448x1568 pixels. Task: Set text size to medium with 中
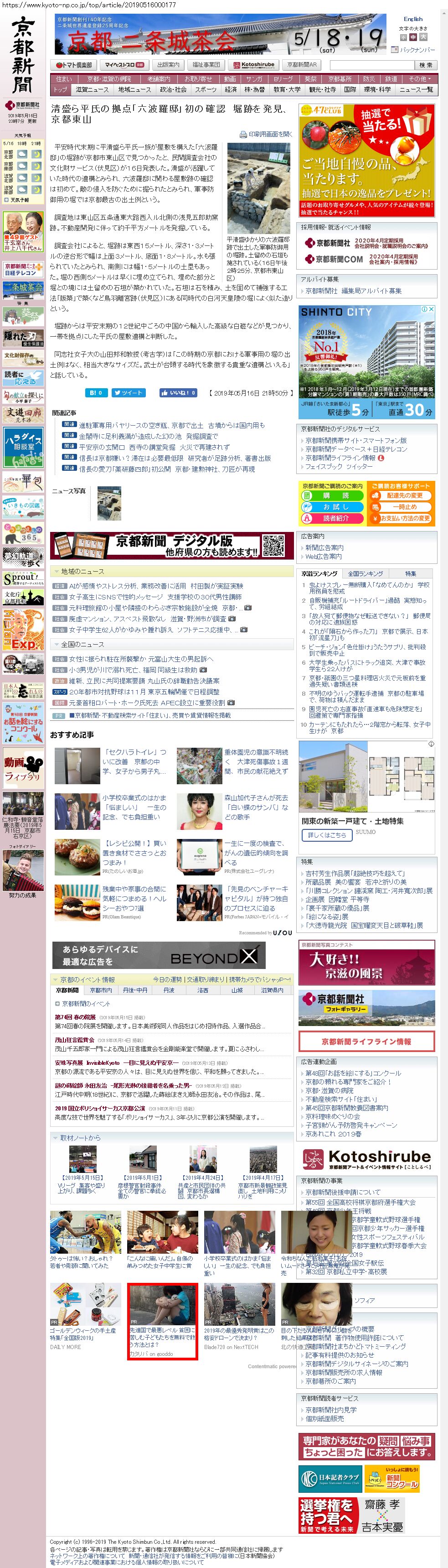413,37
